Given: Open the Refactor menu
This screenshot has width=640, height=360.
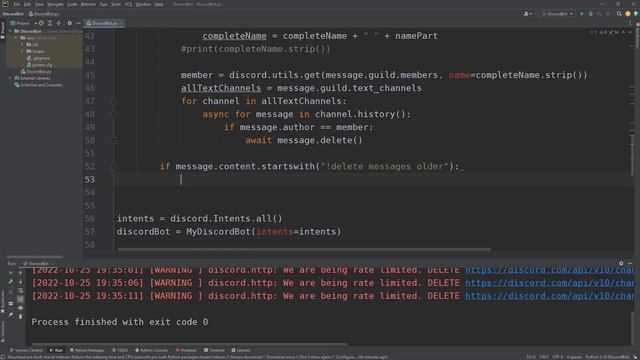Looking at the screenshot, I should (x=88, y=4).
